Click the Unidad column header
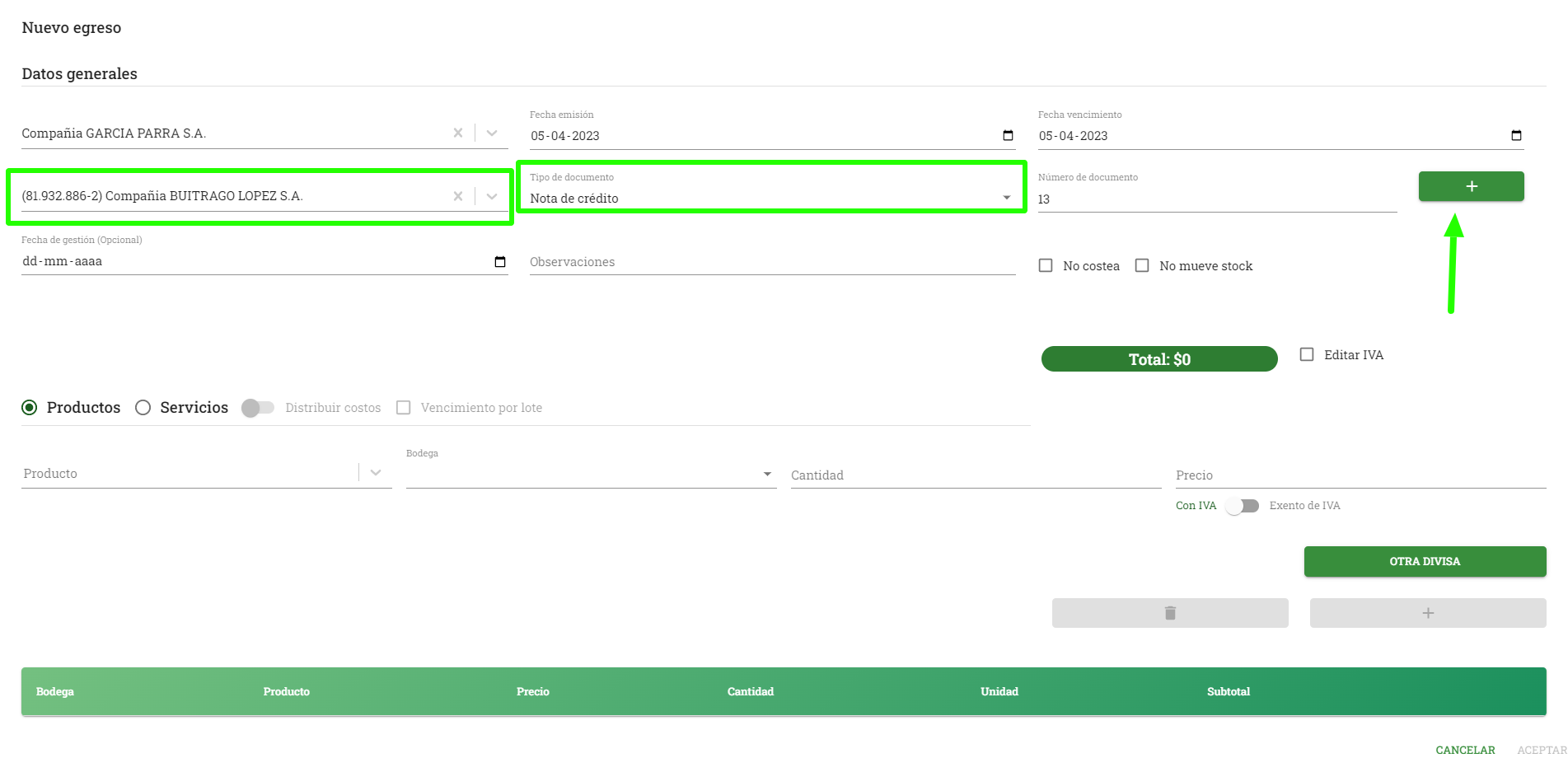 click(x=999, y=691)
